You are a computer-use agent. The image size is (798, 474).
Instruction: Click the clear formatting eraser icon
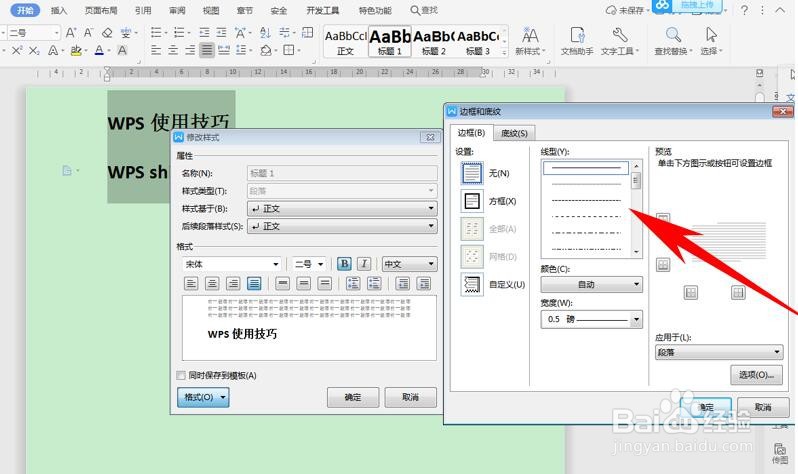click(107, 33)
